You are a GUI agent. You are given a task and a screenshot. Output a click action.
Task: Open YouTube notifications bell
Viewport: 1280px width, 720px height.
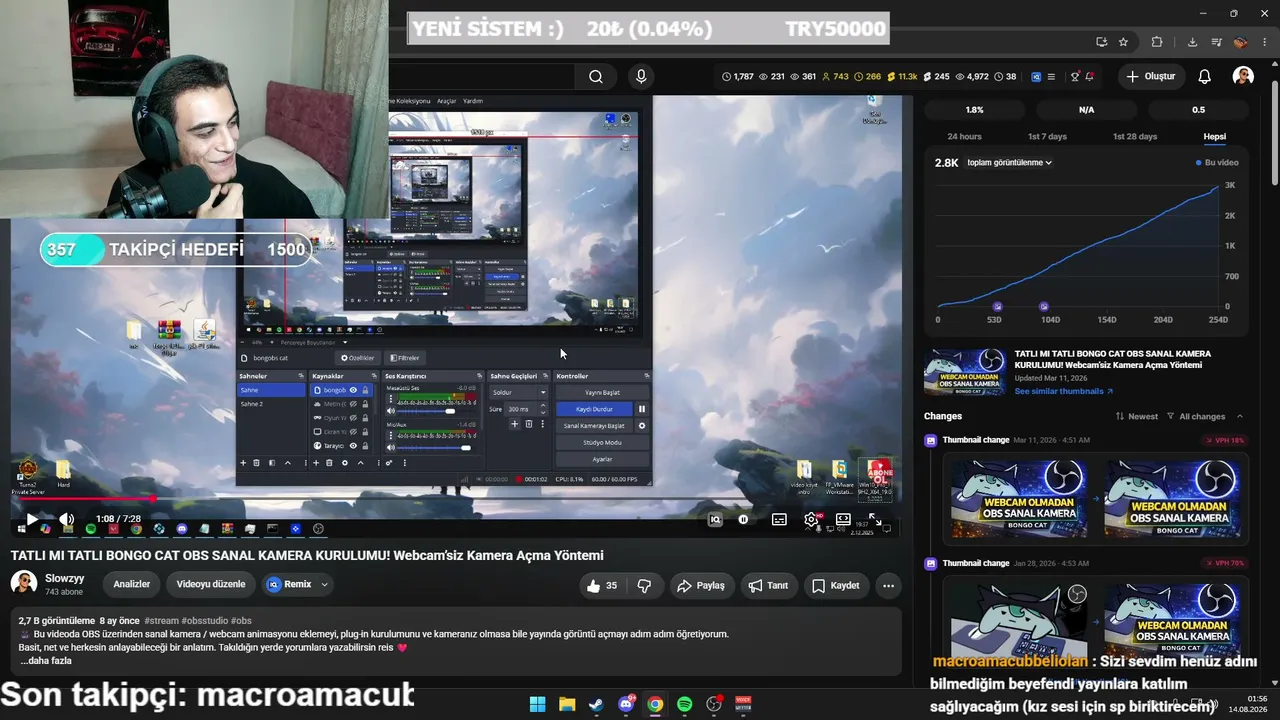click(x=1205, y=77)
